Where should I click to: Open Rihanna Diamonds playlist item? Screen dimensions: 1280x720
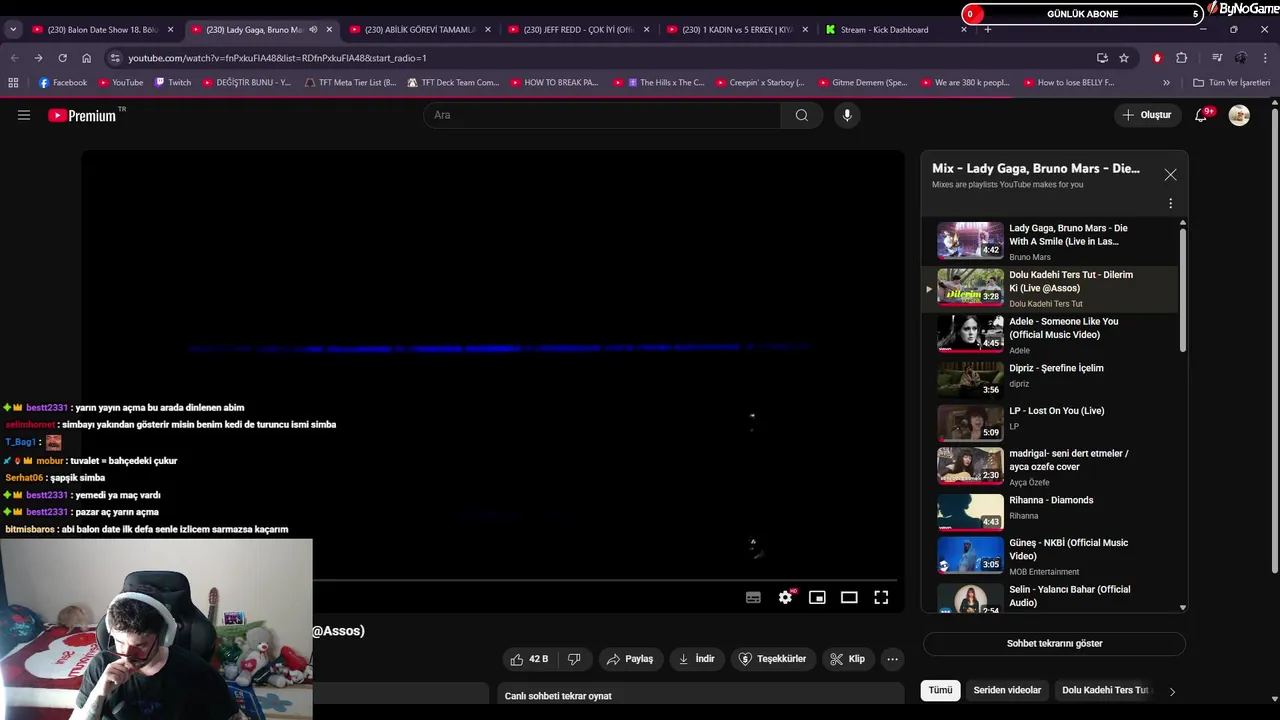pyautogui.click(x=1051, y=510)
